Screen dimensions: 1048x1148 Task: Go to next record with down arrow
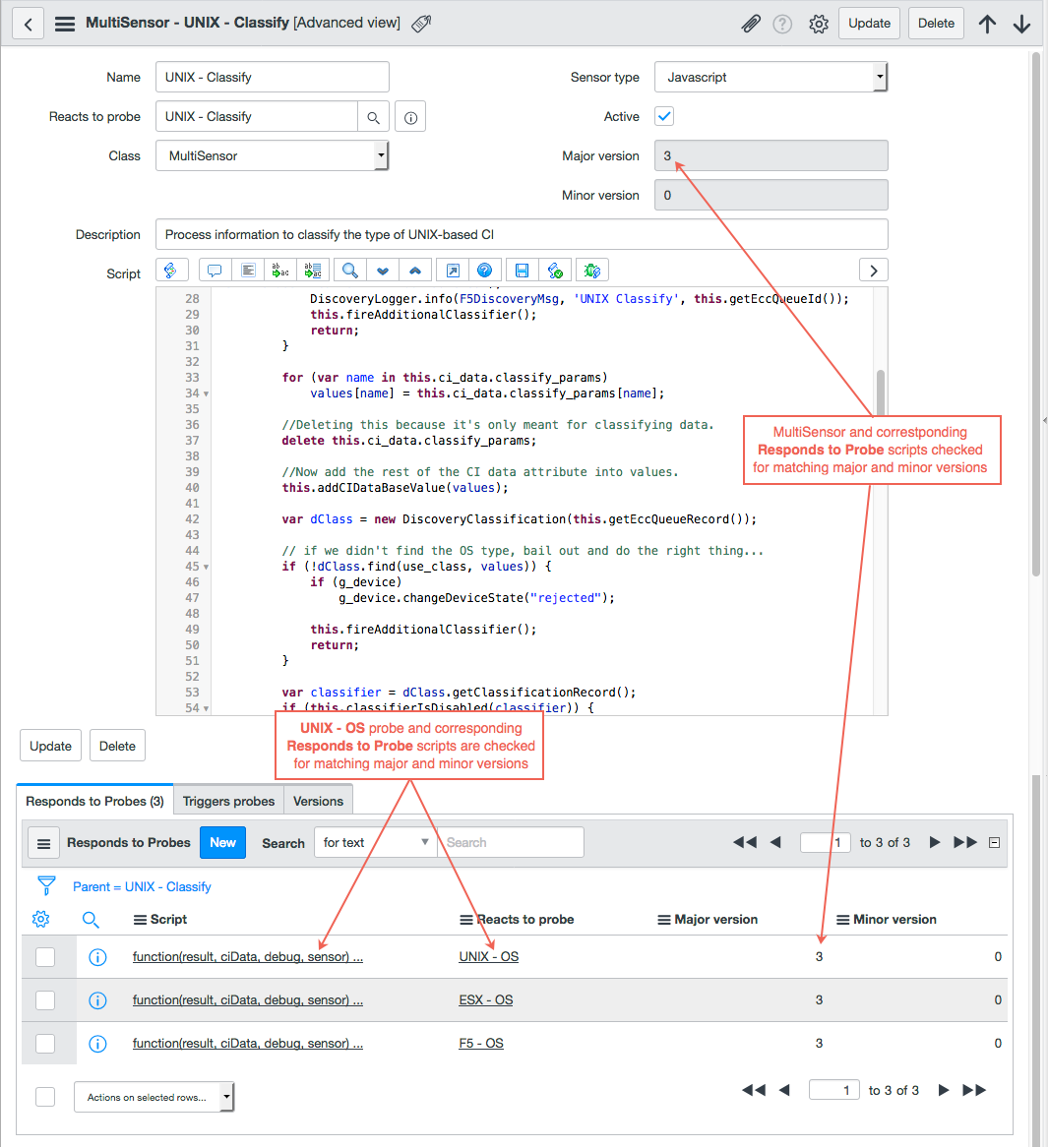tap(1021, 24)
